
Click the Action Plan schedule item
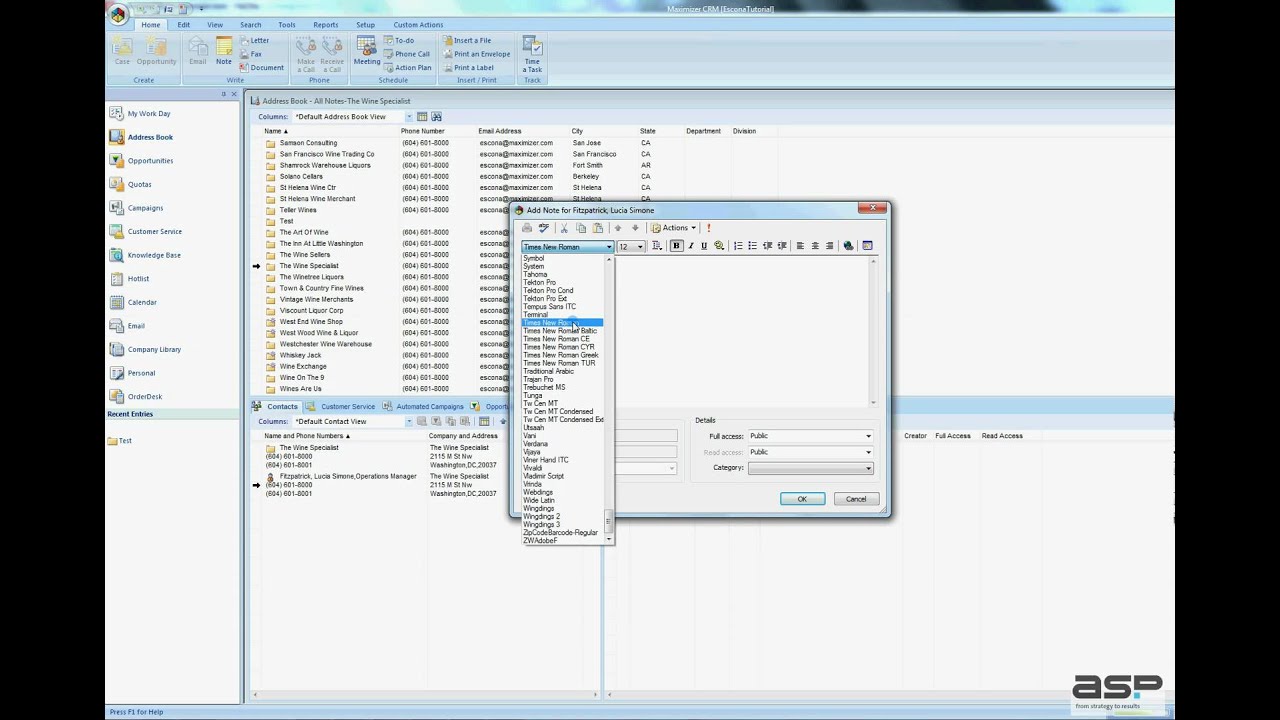pyautogui.click(x=408, y=68)
